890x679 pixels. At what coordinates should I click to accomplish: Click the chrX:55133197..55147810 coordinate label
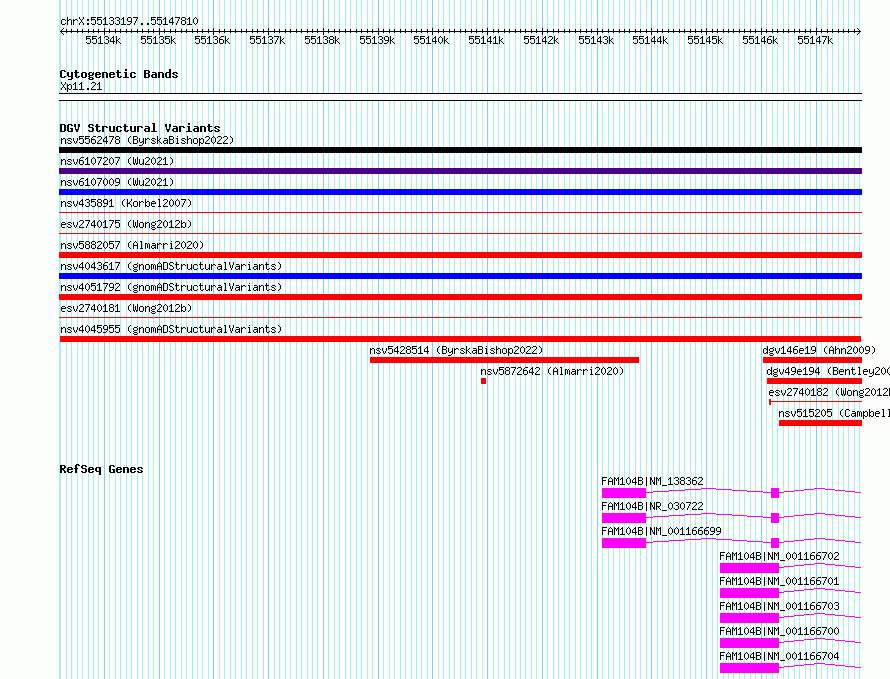coord(129,22)
